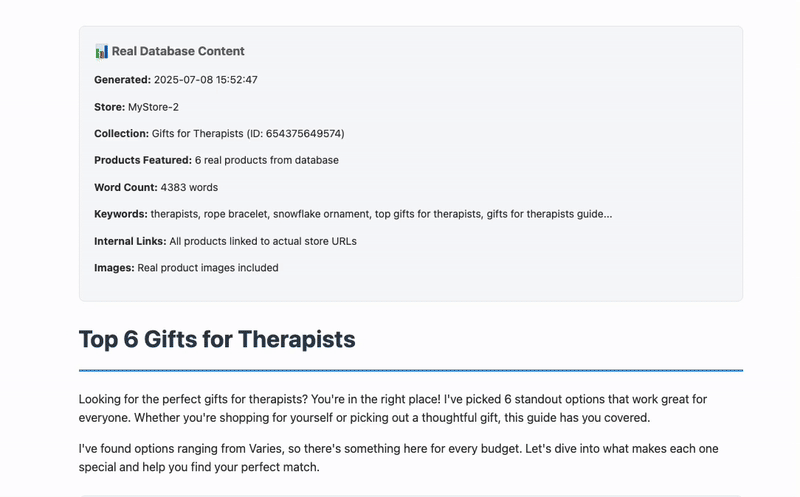Click the Collection label

coord(121,133)
